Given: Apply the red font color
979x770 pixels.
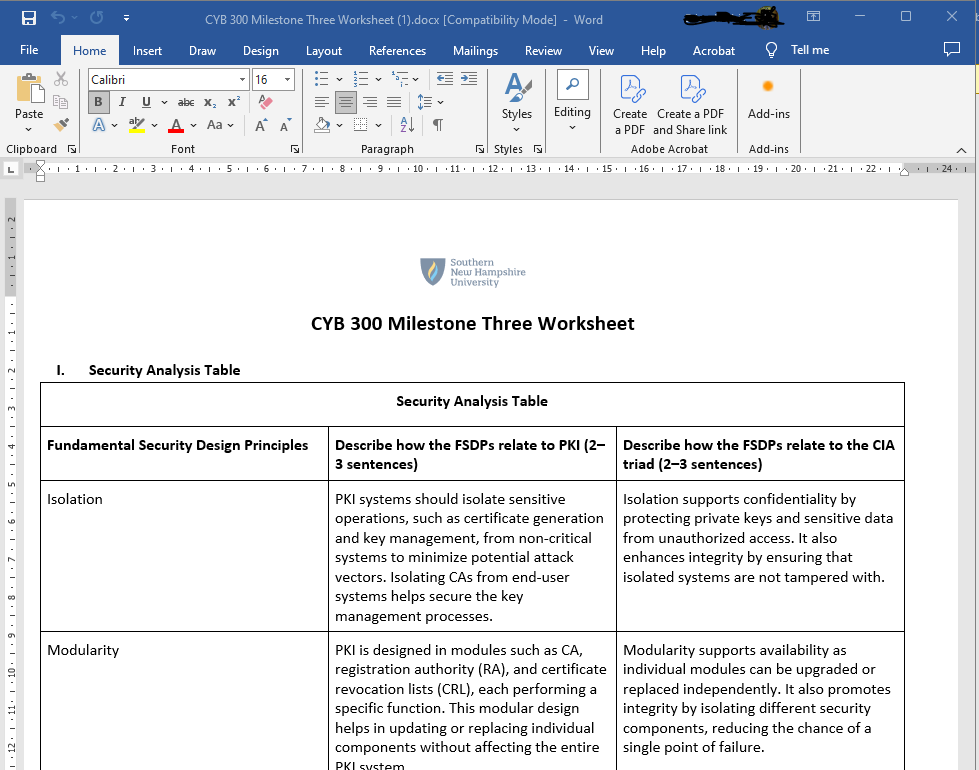Looking at the screenshot, I should 176,125.
